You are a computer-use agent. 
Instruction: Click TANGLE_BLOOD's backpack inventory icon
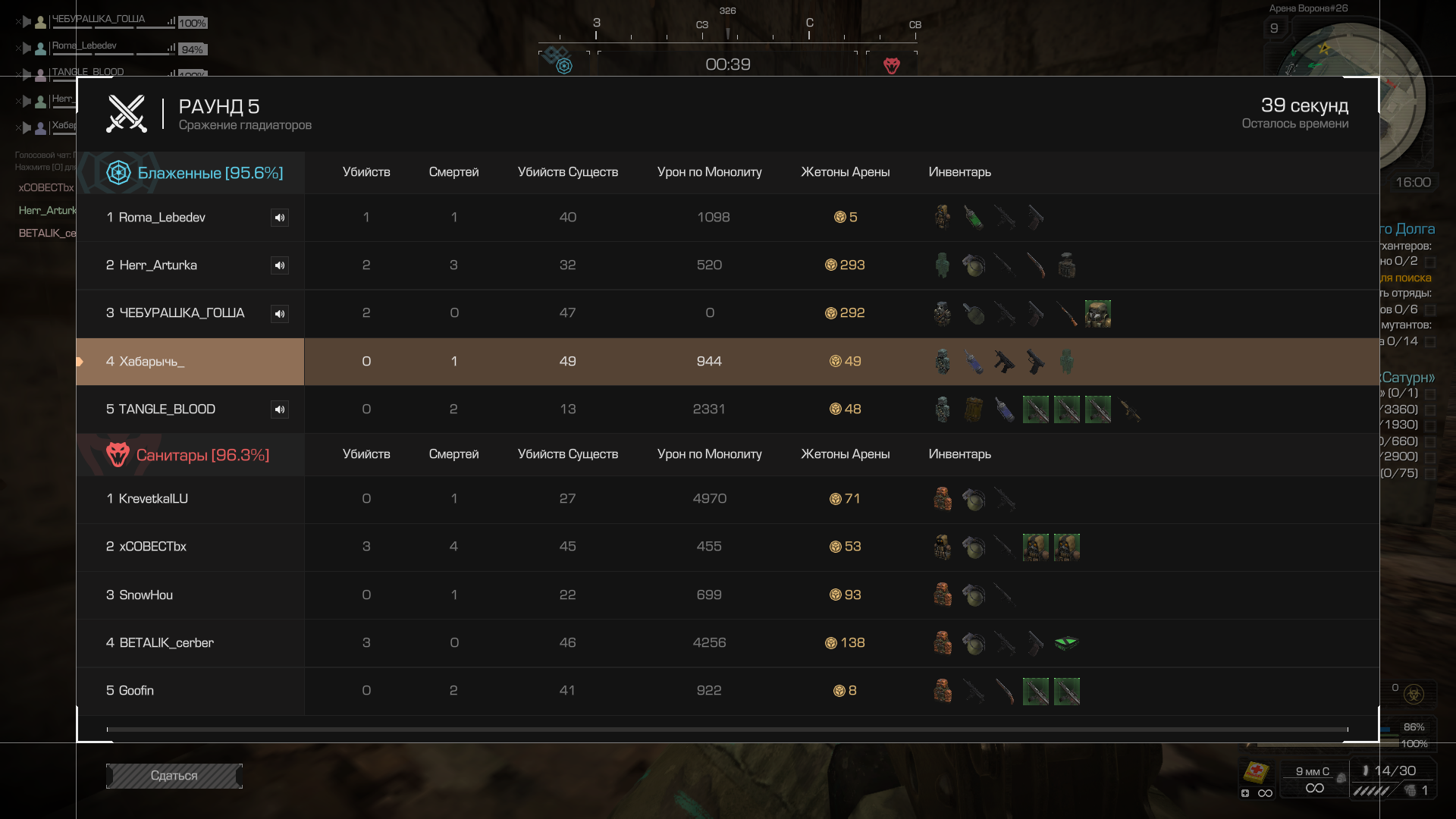[974, 409]
